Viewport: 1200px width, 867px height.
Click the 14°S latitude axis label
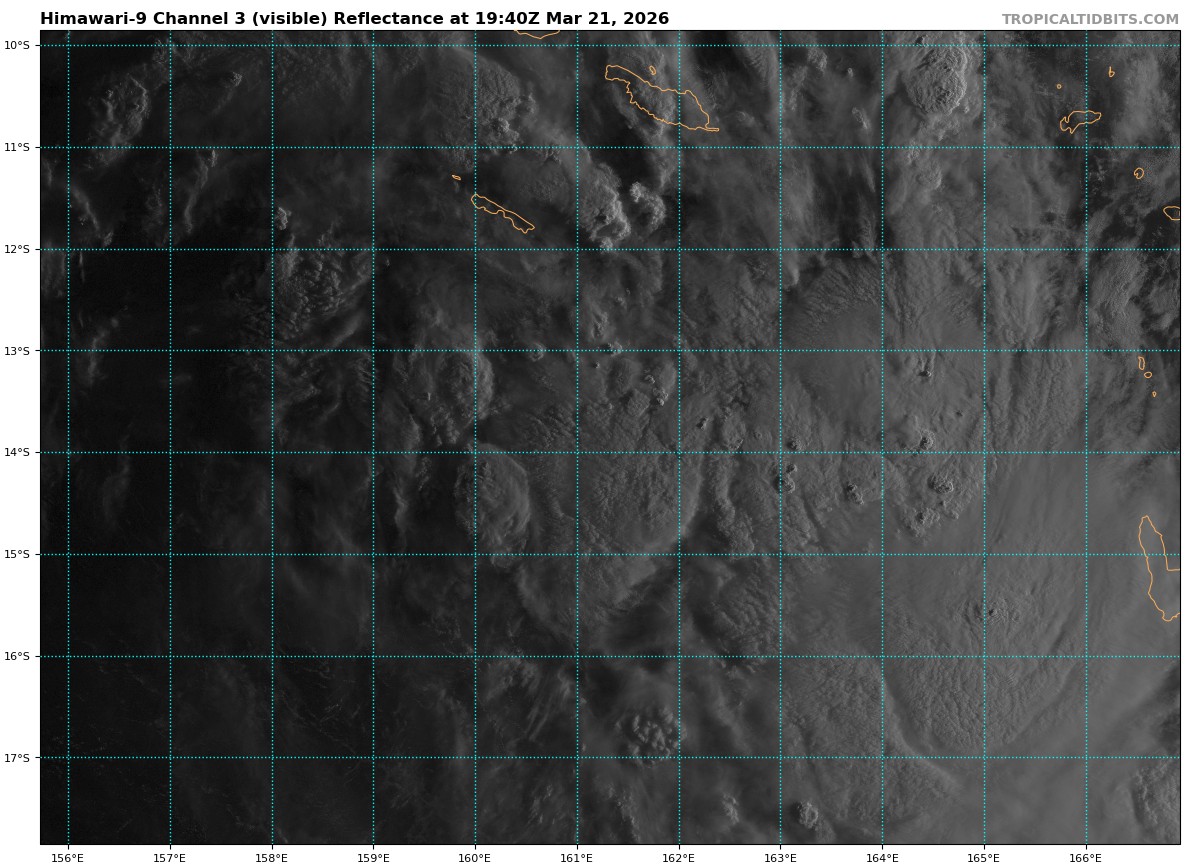(17, 452)
